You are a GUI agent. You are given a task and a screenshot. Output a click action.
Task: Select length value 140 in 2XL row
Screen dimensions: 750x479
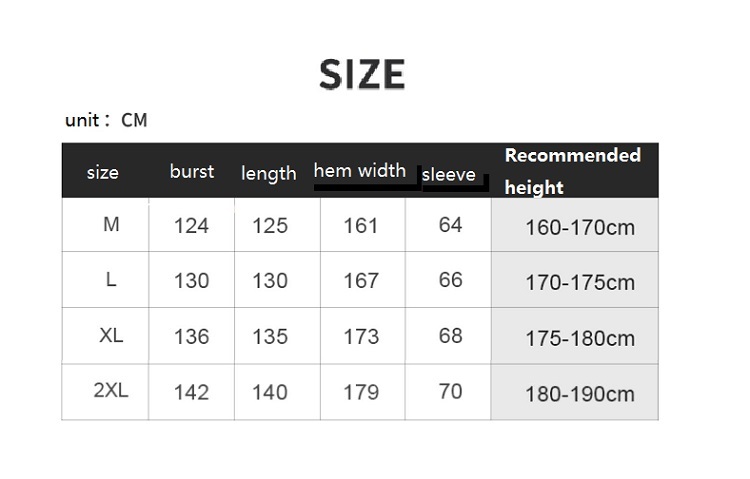point(270,392)
